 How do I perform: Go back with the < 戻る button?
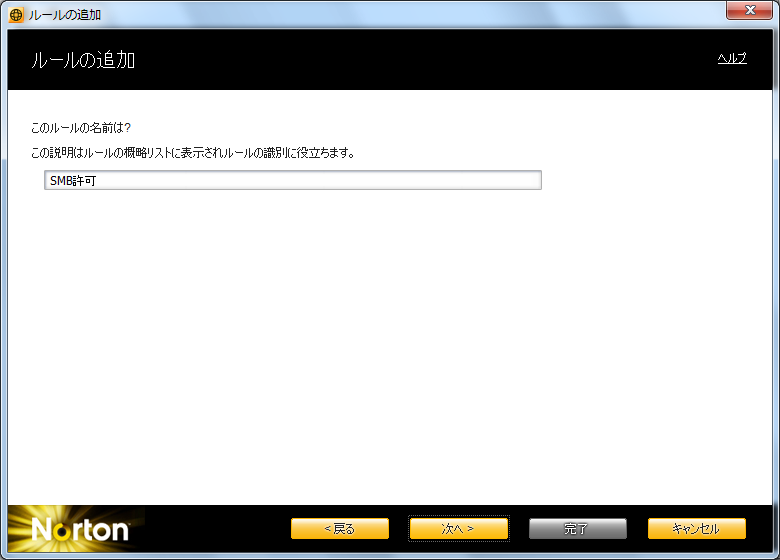(339, 528)
